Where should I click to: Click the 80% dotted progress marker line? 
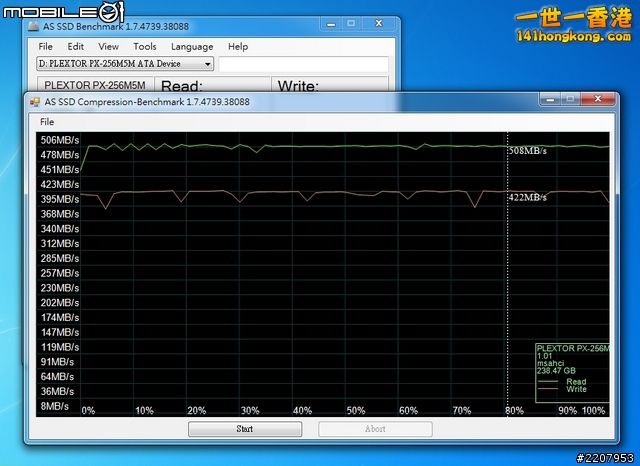(507, 270)
